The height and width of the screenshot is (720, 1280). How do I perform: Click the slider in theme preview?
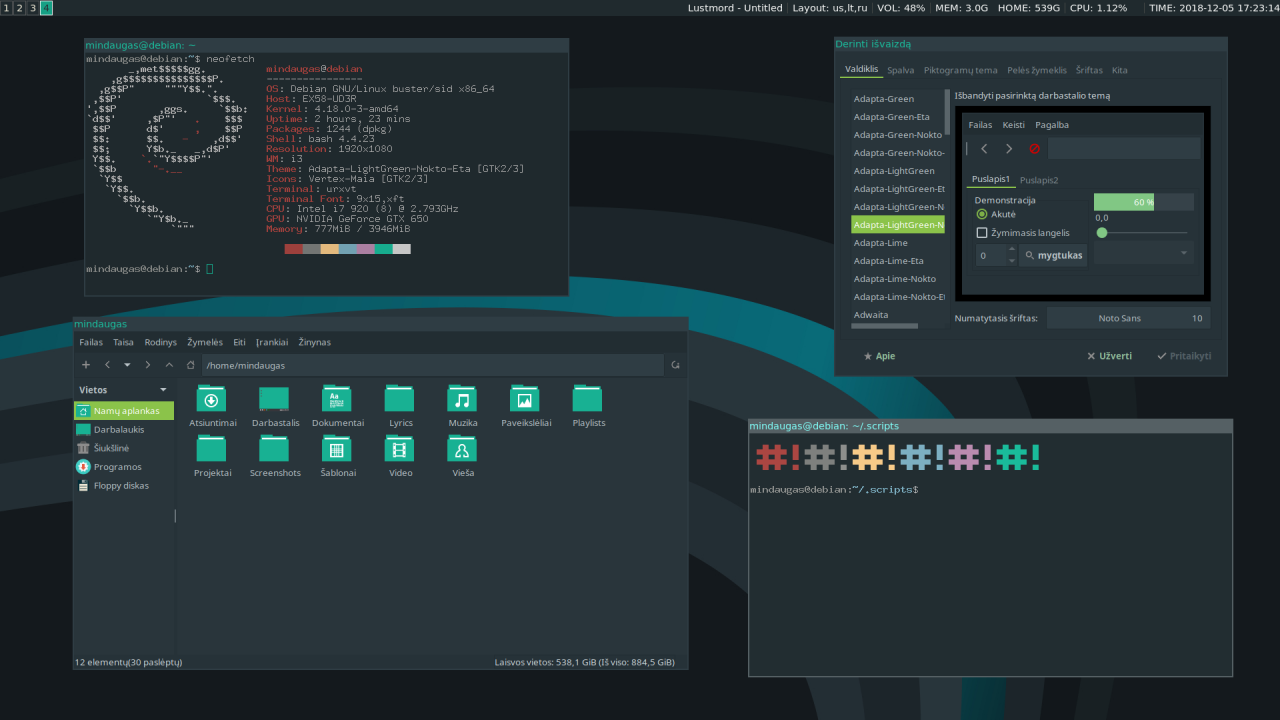click(1142, 233)
